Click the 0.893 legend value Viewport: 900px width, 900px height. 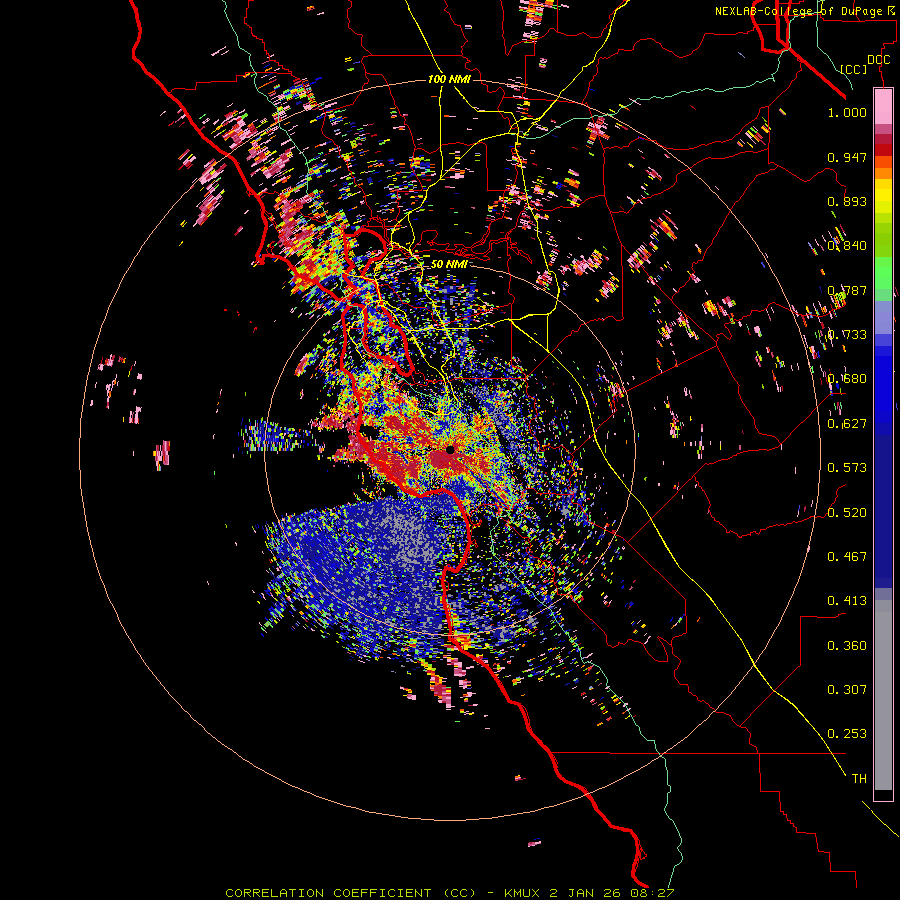tap(847, 201)
